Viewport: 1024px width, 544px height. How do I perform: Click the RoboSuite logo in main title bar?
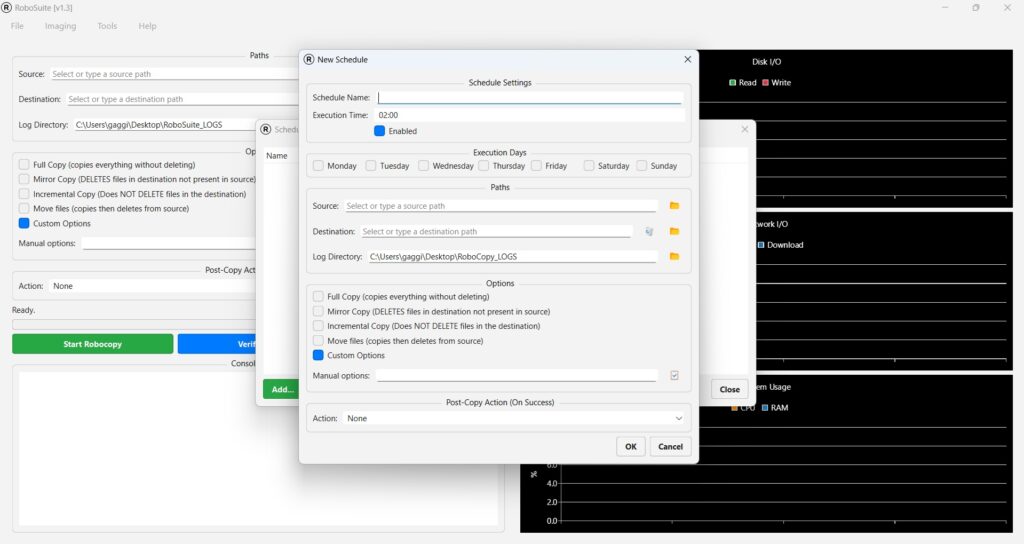7,8
